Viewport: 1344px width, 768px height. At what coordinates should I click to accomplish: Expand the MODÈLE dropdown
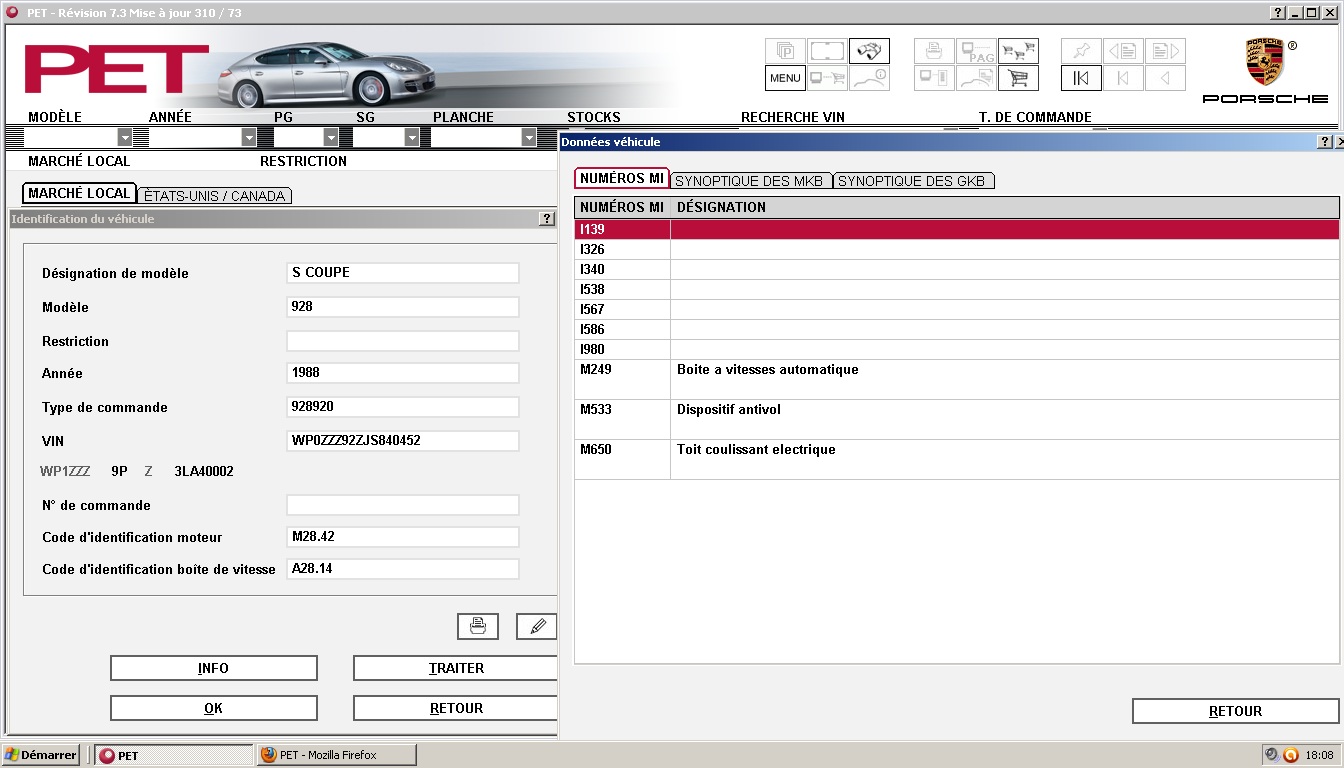pos(124,137)
